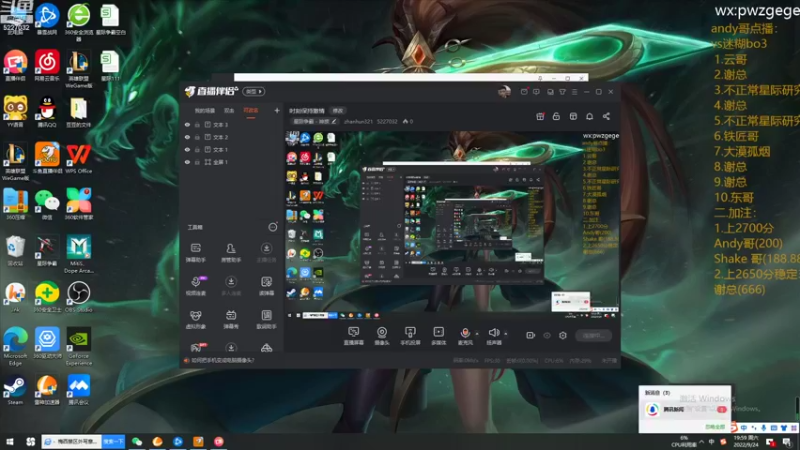Viewport: 800px width, 450px height.
Task: Open the orientation pill dropdown beside 直播伴侣 logo
Action: coord(254,91)
